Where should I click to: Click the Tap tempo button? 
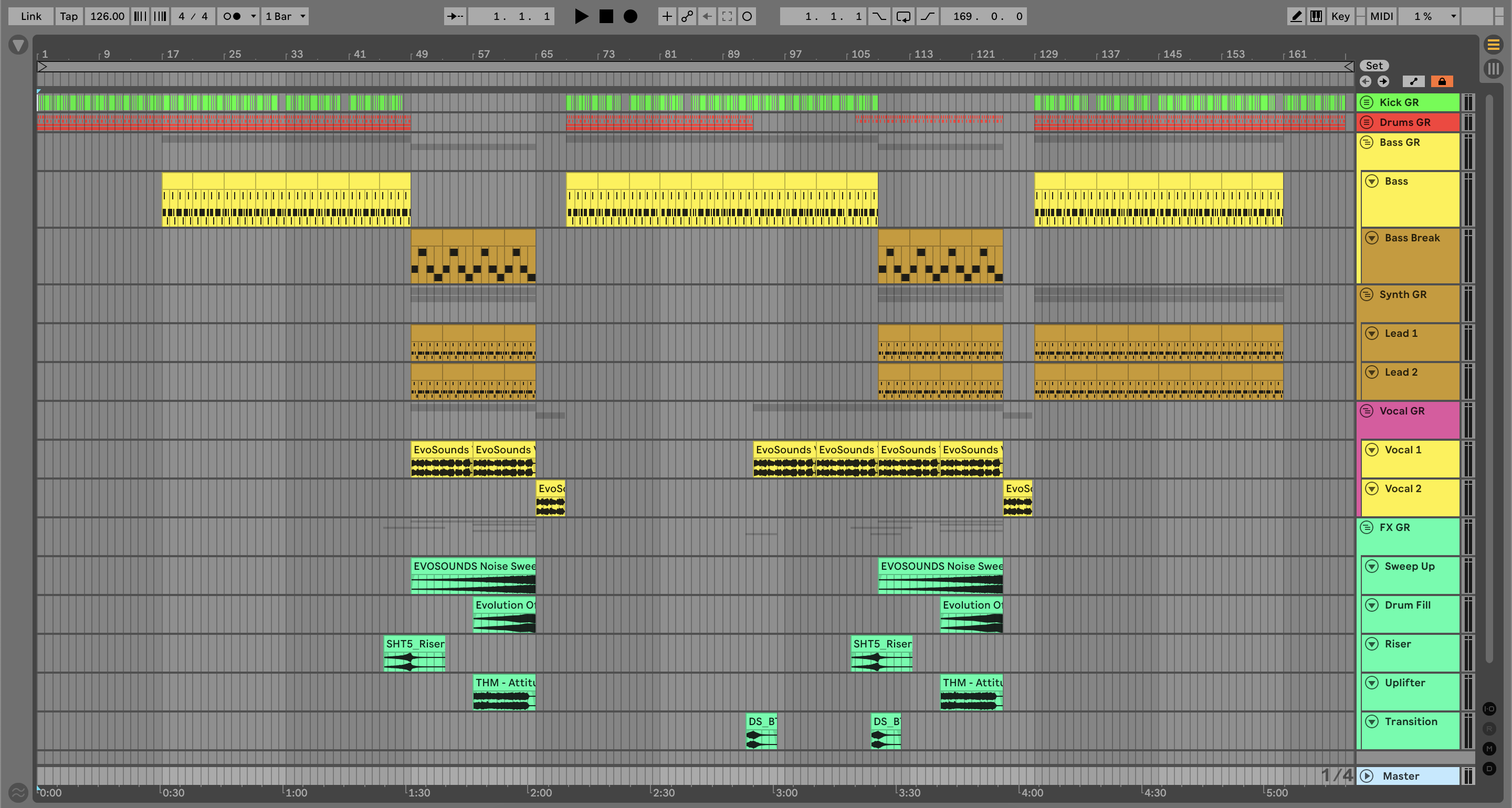(69, 16)
